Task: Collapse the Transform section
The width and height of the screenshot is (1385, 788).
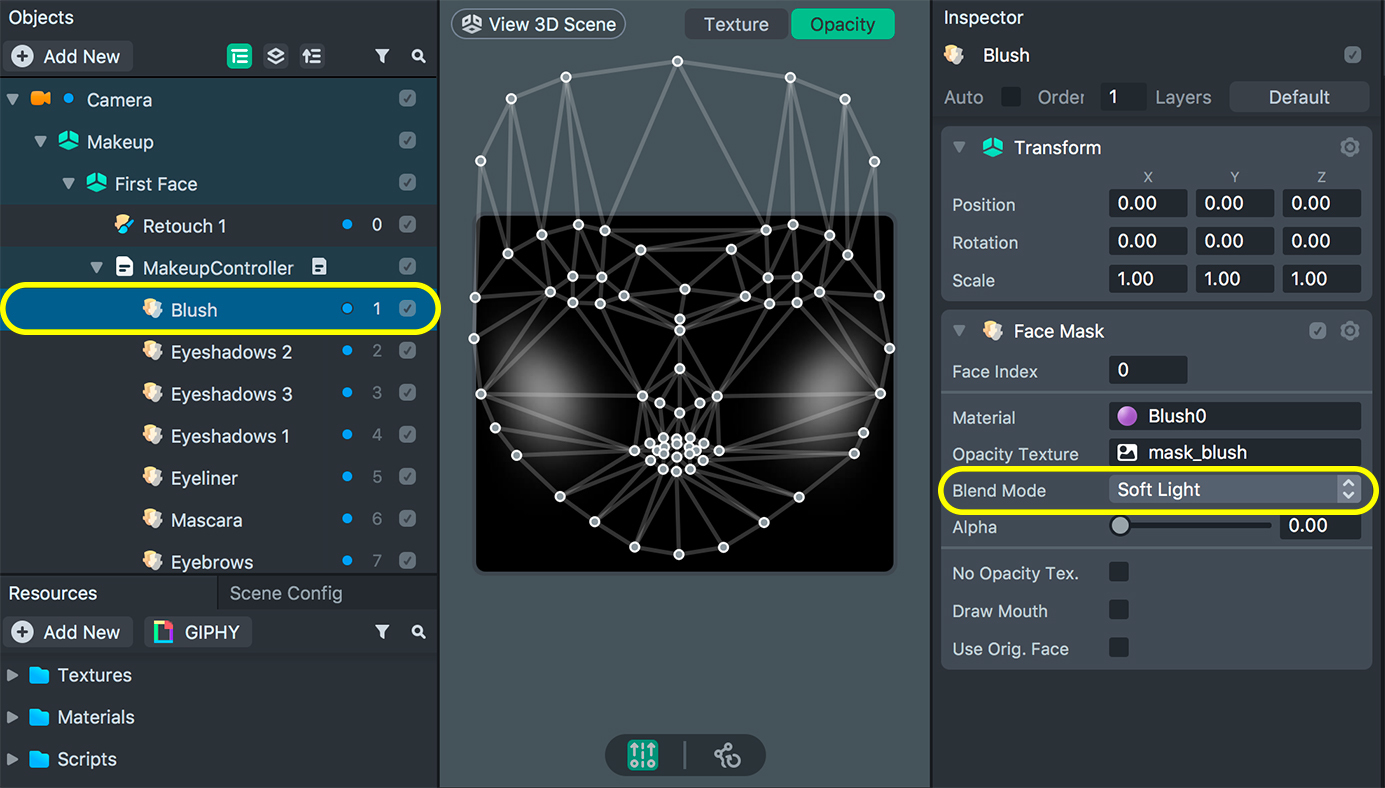Action: point(959,148)
